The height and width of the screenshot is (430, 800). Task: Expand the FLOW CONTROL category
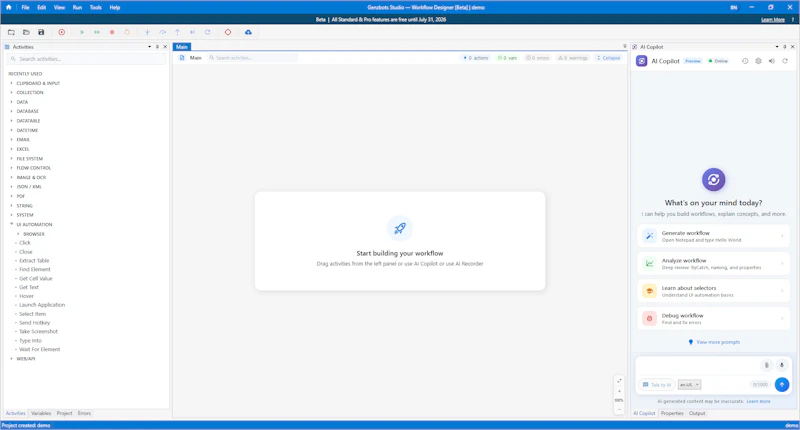click(x=12, y=168)
